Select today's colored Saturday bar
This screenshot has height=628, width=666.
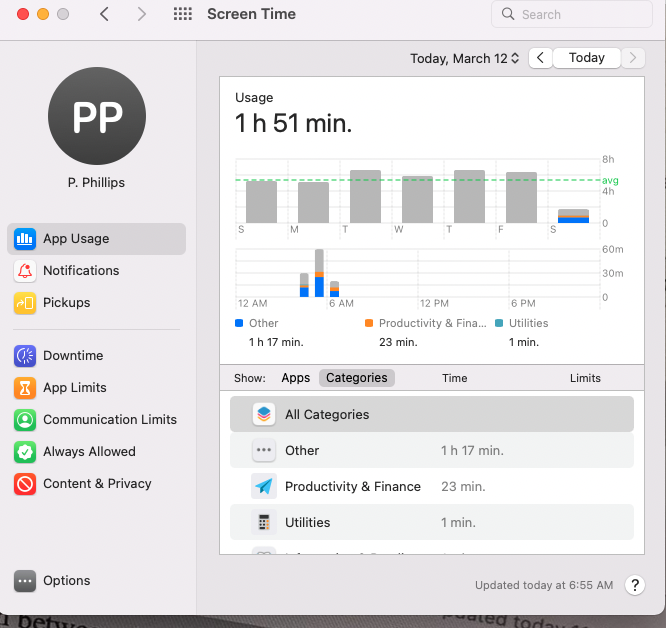(x=573, y=216)
